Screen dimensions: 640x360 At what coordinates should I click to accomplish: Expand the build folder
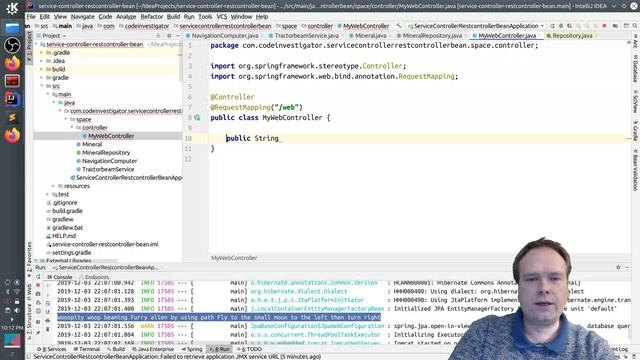[x=42, y=69]
